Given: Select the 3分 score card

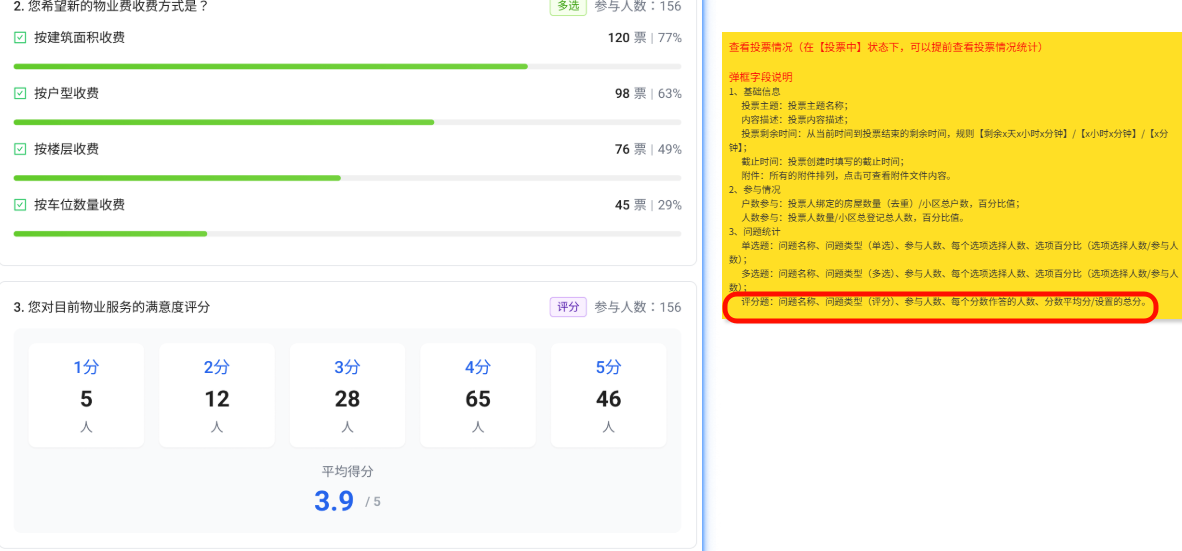Looking at the screenshot, I should [347, 395].
